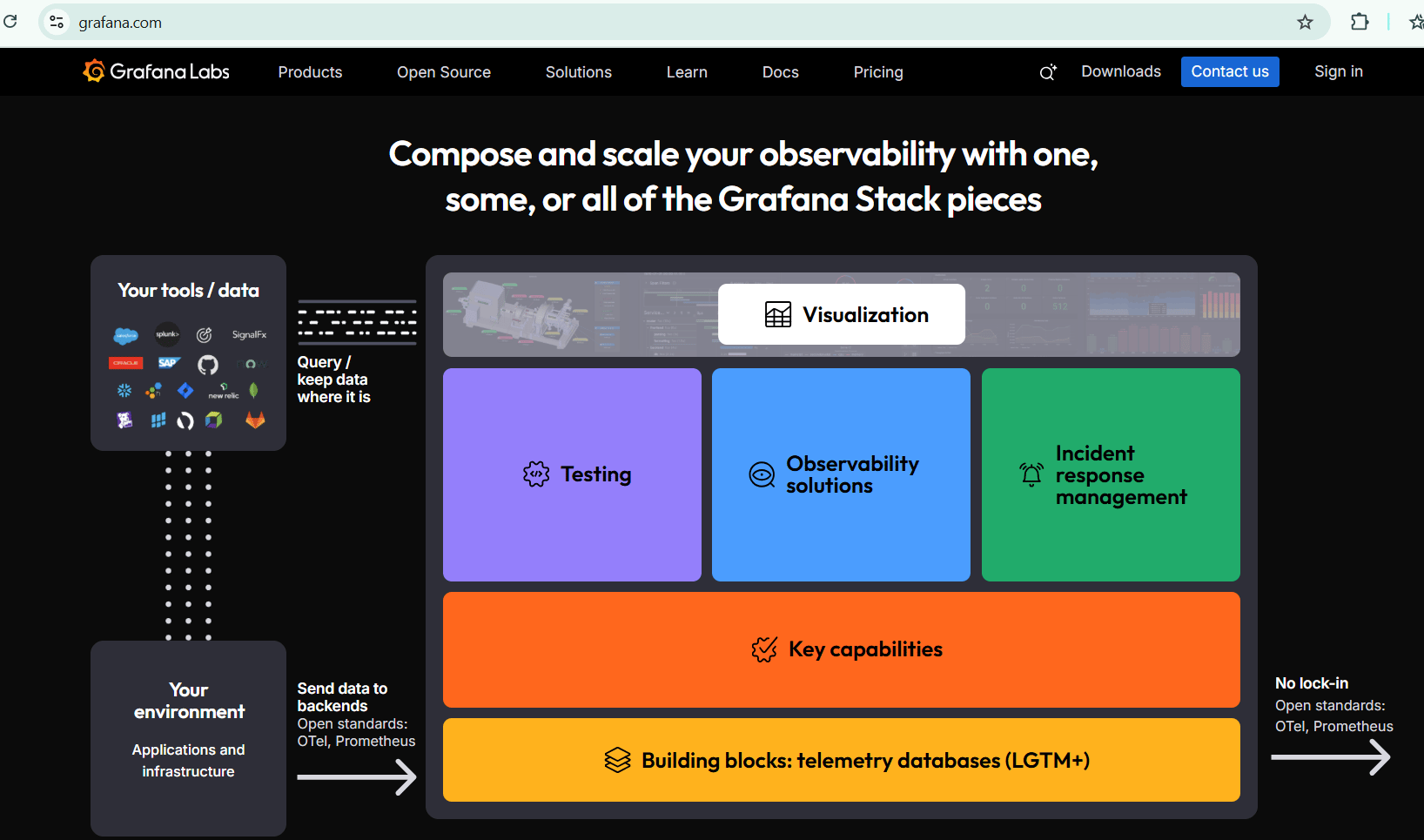This screenshot has width=1424, height=840.
Task: Reload the page
Action: point(10,22)
